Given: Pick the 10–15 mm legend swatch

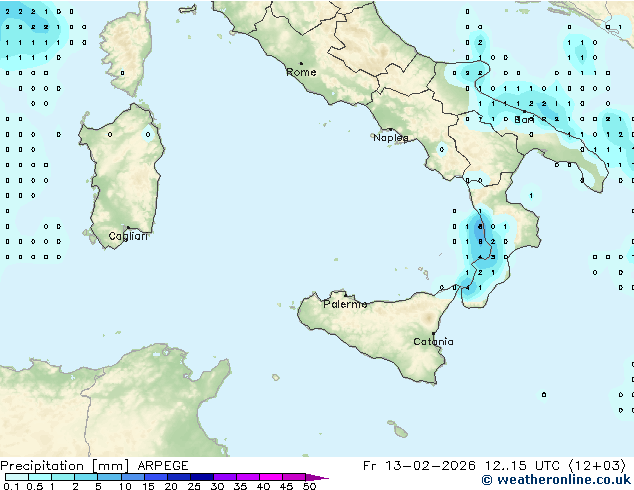Looking at the screenshot, I should pyautogui.click(x=132, y=477).
